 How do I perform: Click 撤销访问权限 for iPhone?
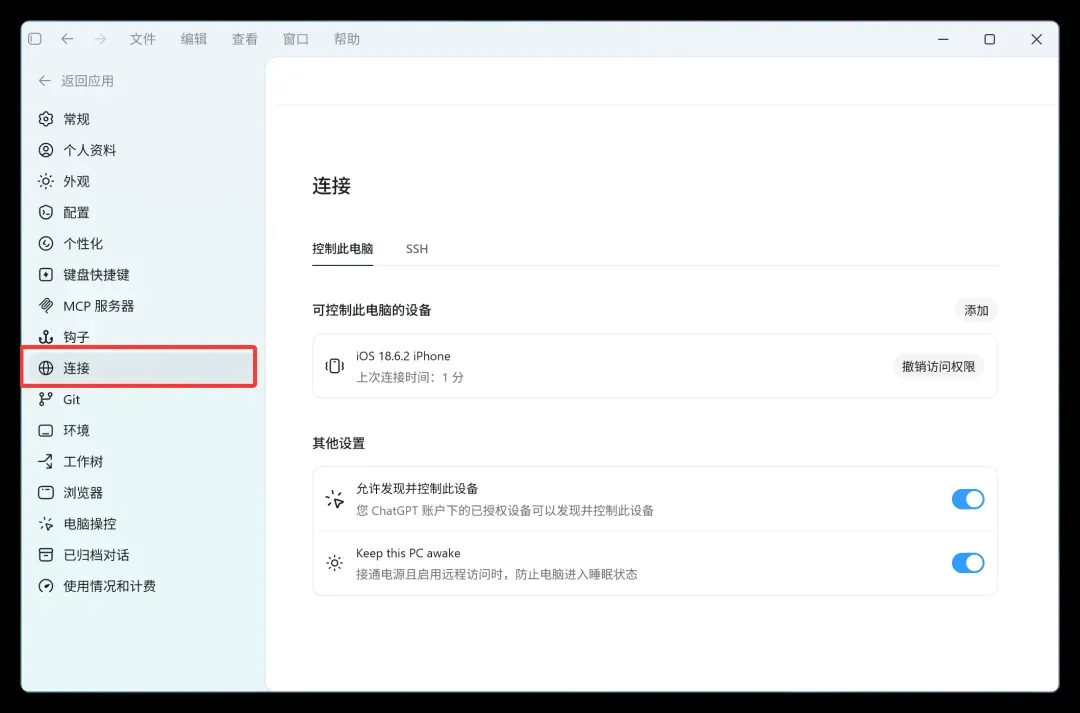[x=938, y=366]
